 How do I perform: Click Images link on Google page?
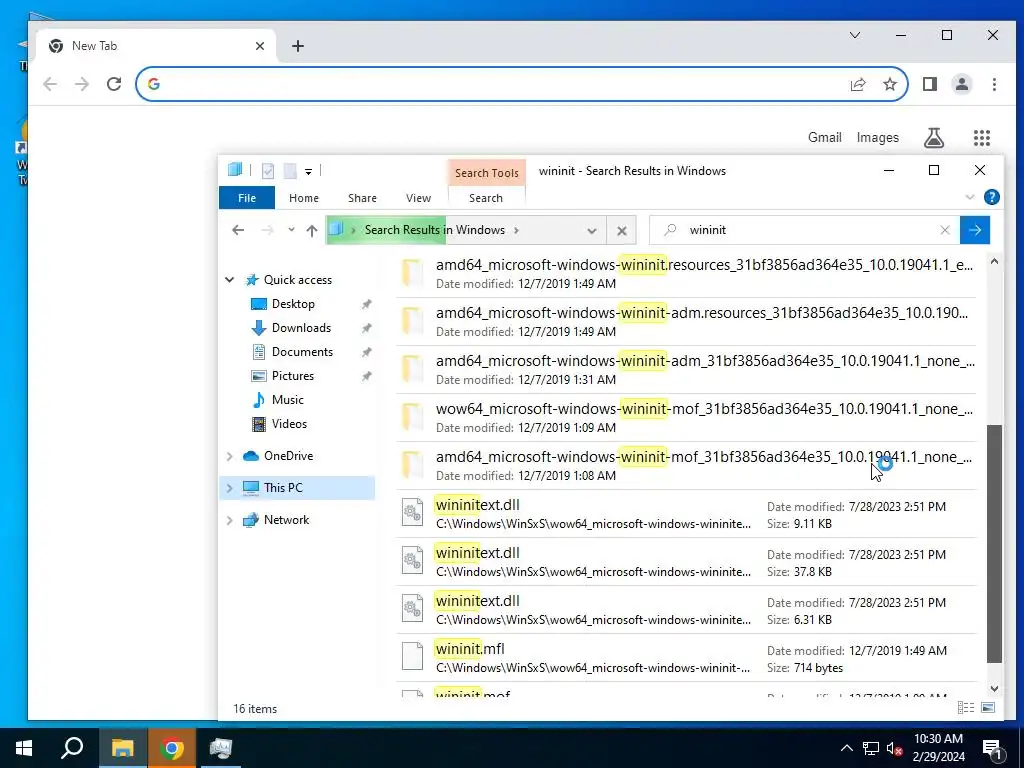(878, 137)
